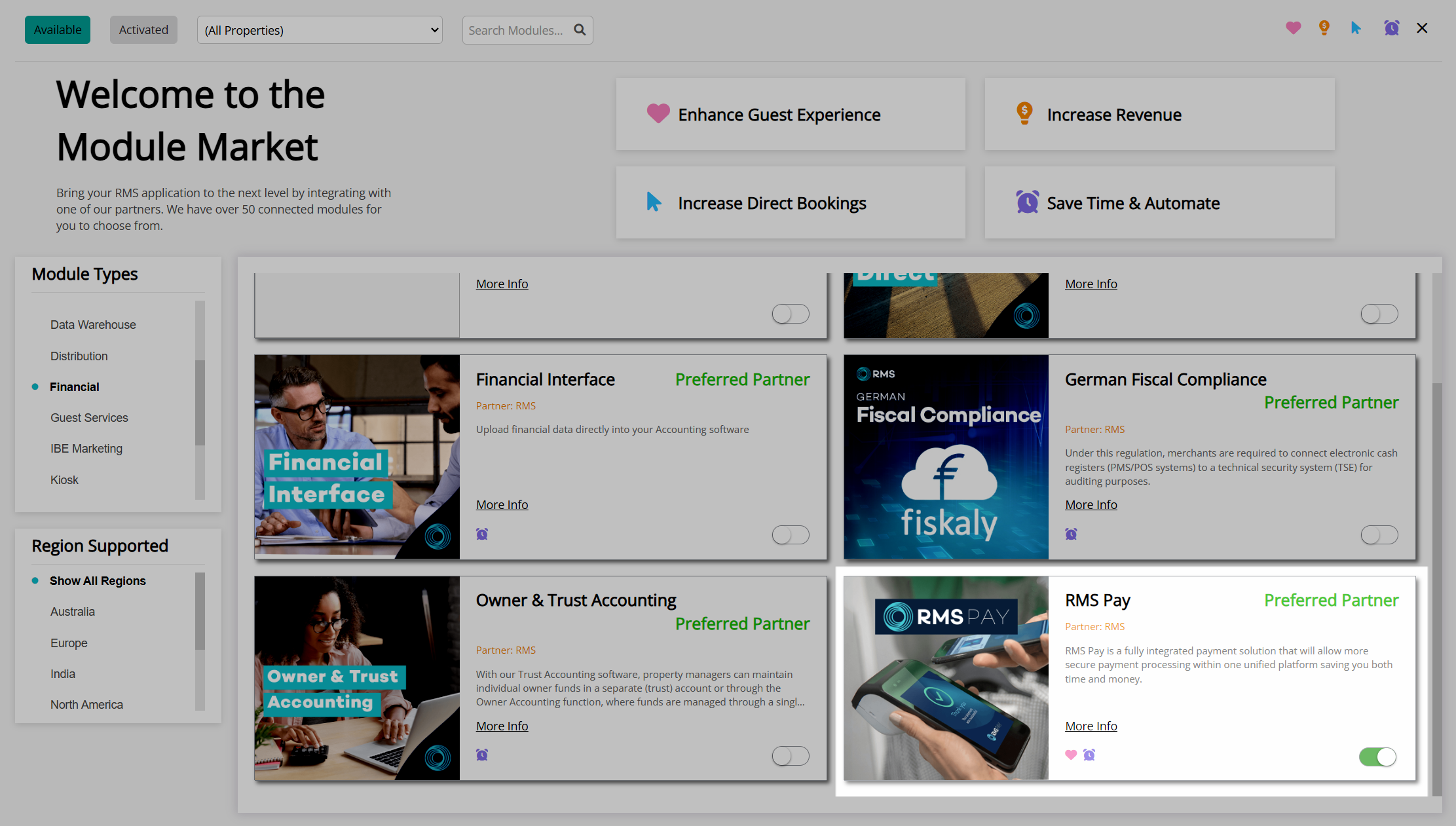Open the Enhance Guest Experience category
Viewport: 1456px width, 826px height.
(791, 114)
